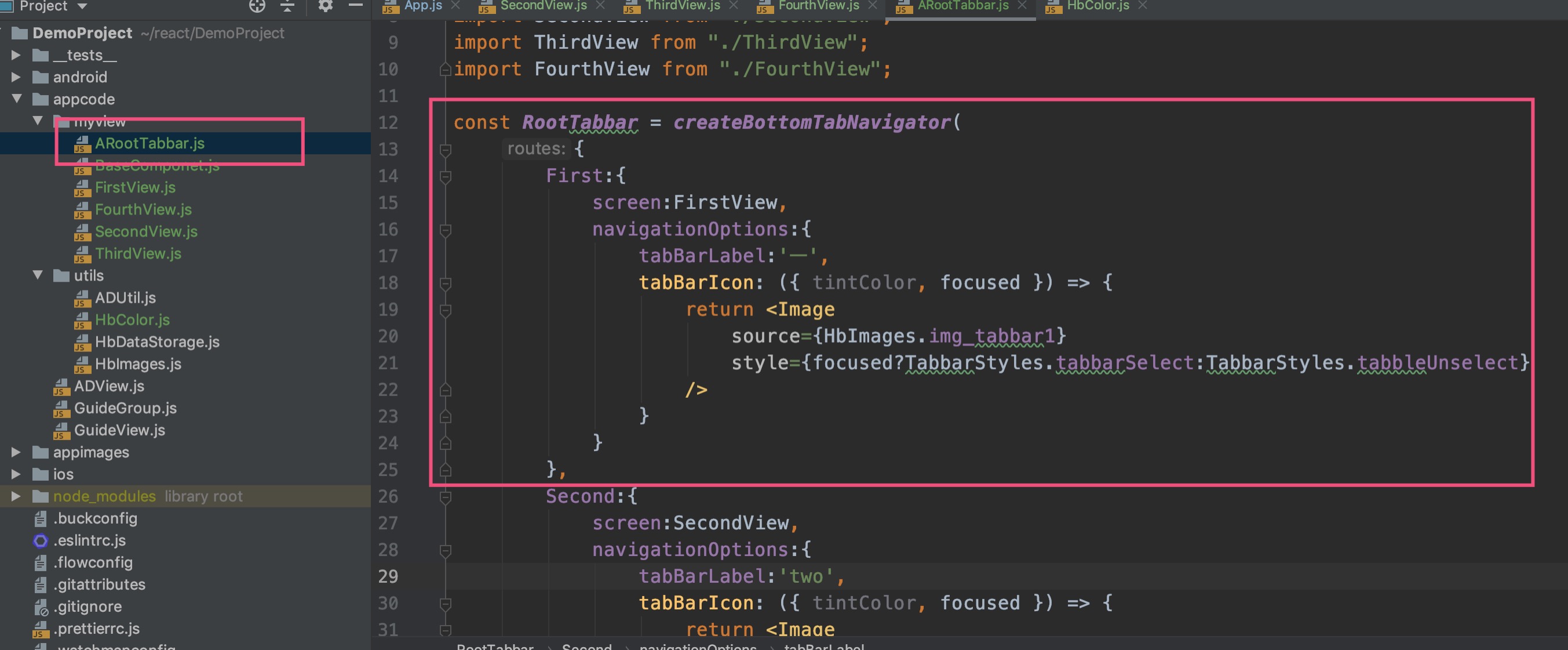Click the fold marker on line 18

tap(446, 284)
